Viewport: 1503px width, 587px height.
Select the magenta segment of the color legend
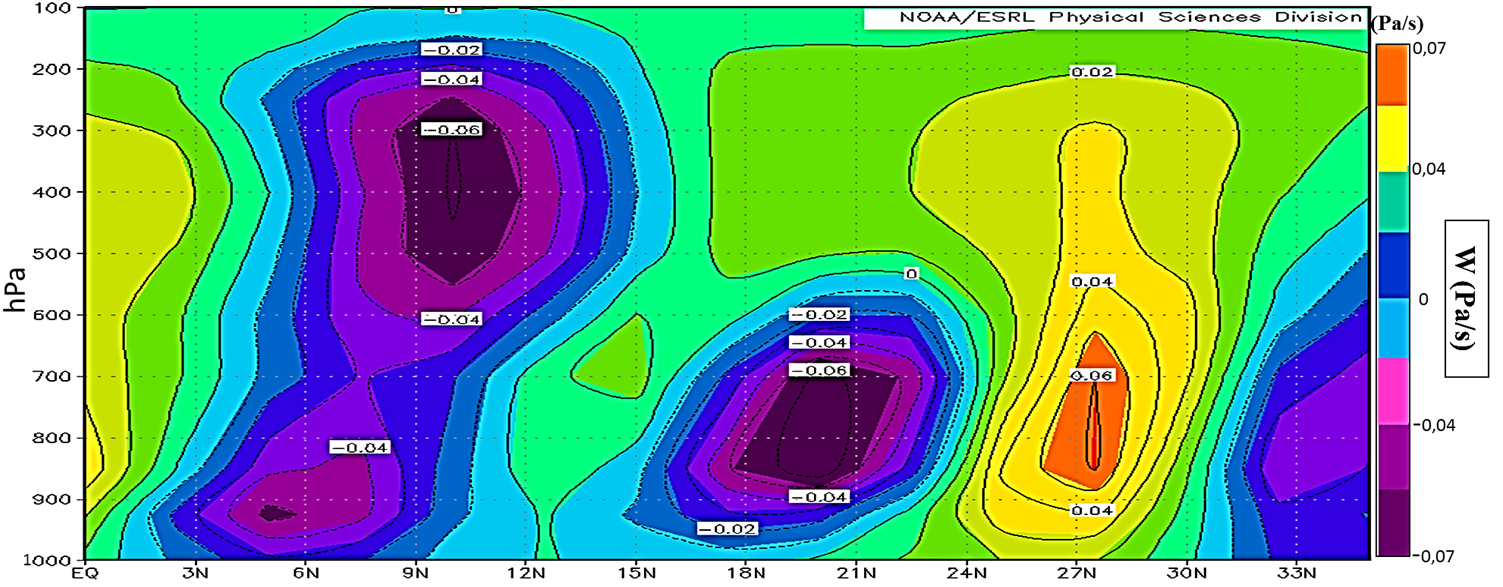(1392, 394)
